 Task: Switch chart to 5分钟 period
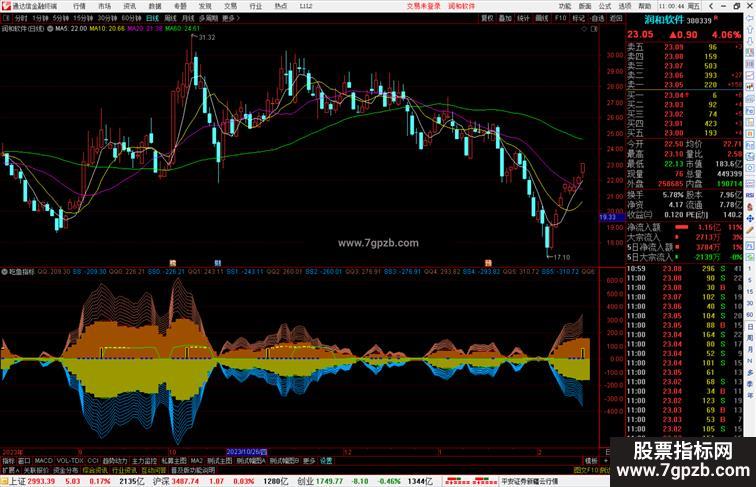(61, 18)
